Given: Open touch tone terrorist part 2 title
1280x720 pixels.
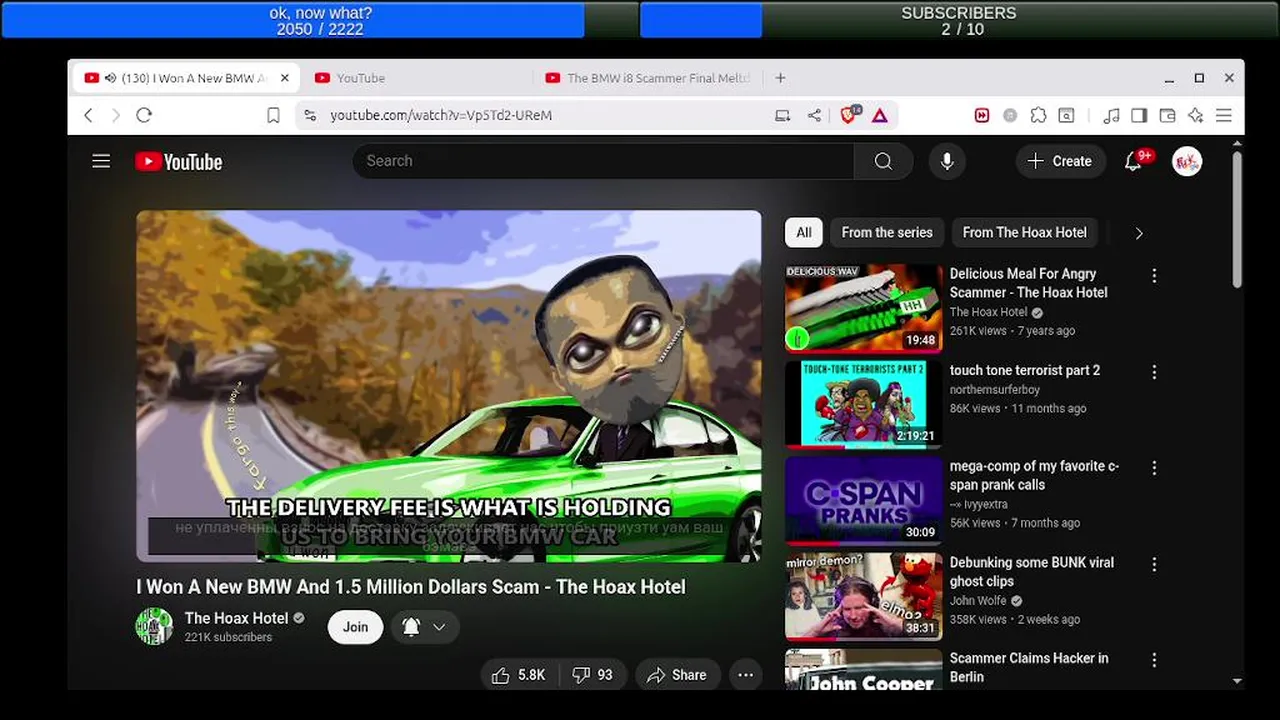Looking at the screenshot, I should pyautogui.click(x=1025, y=370).
